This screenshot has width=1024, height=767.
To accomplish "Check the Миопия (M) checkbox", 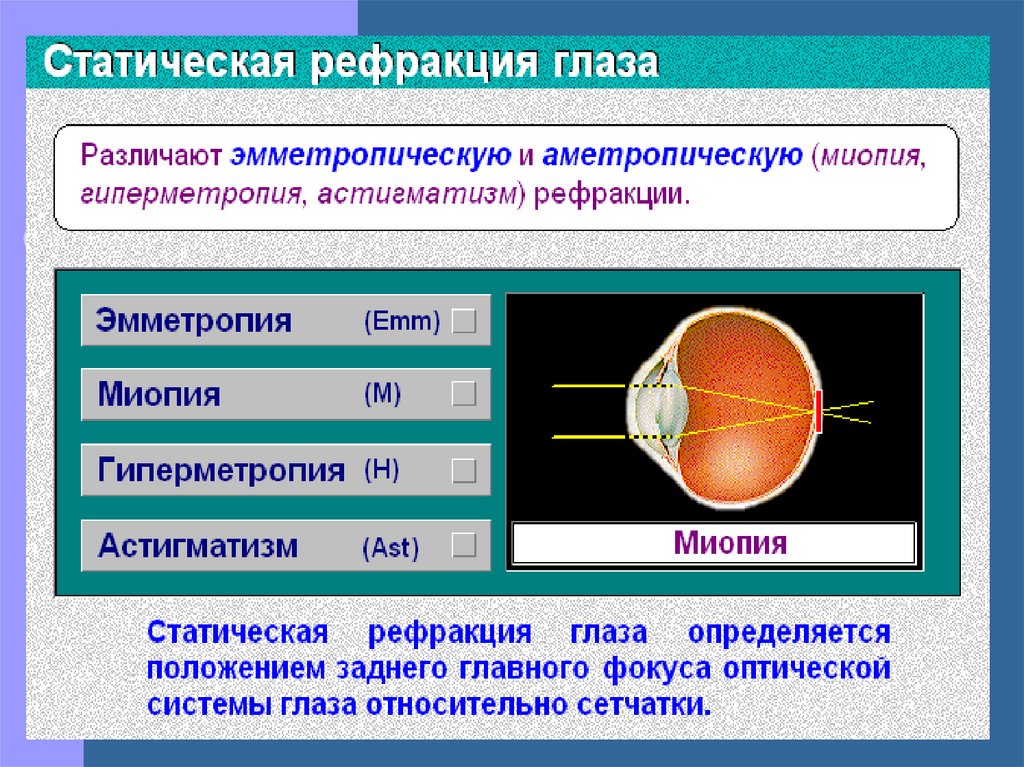I will coord(464,394).
